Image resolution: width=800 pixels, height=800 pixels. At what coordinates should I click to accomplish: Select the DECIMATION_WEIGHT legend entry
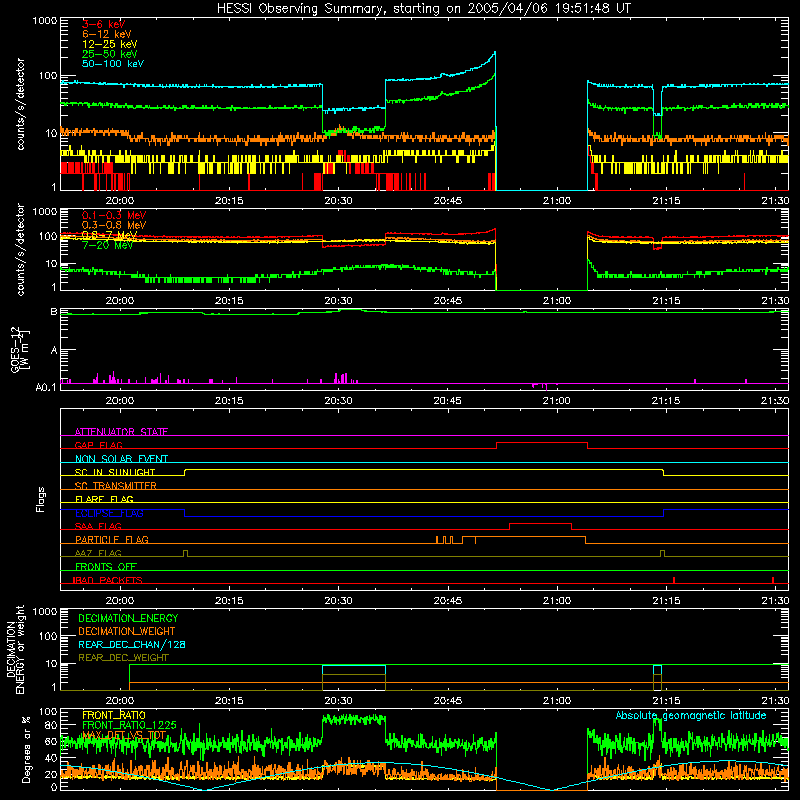[127, 631]
